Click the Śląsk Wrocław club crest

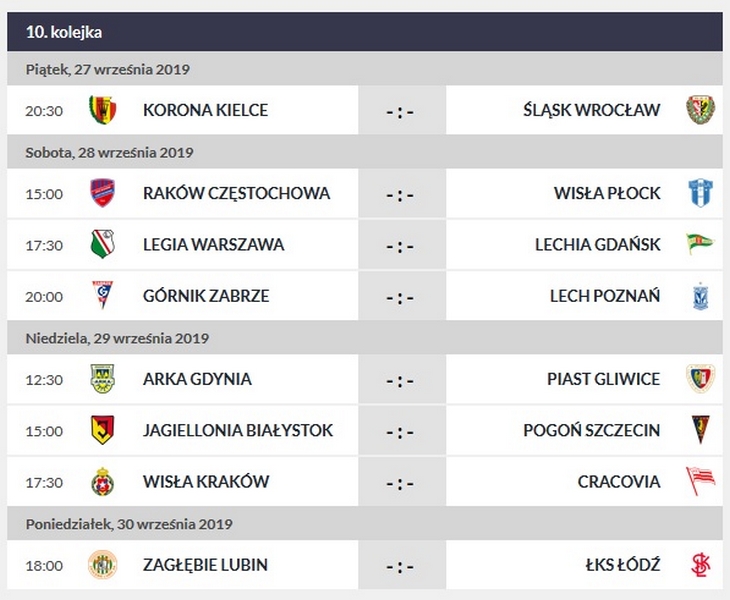click(x=700, y=110)
